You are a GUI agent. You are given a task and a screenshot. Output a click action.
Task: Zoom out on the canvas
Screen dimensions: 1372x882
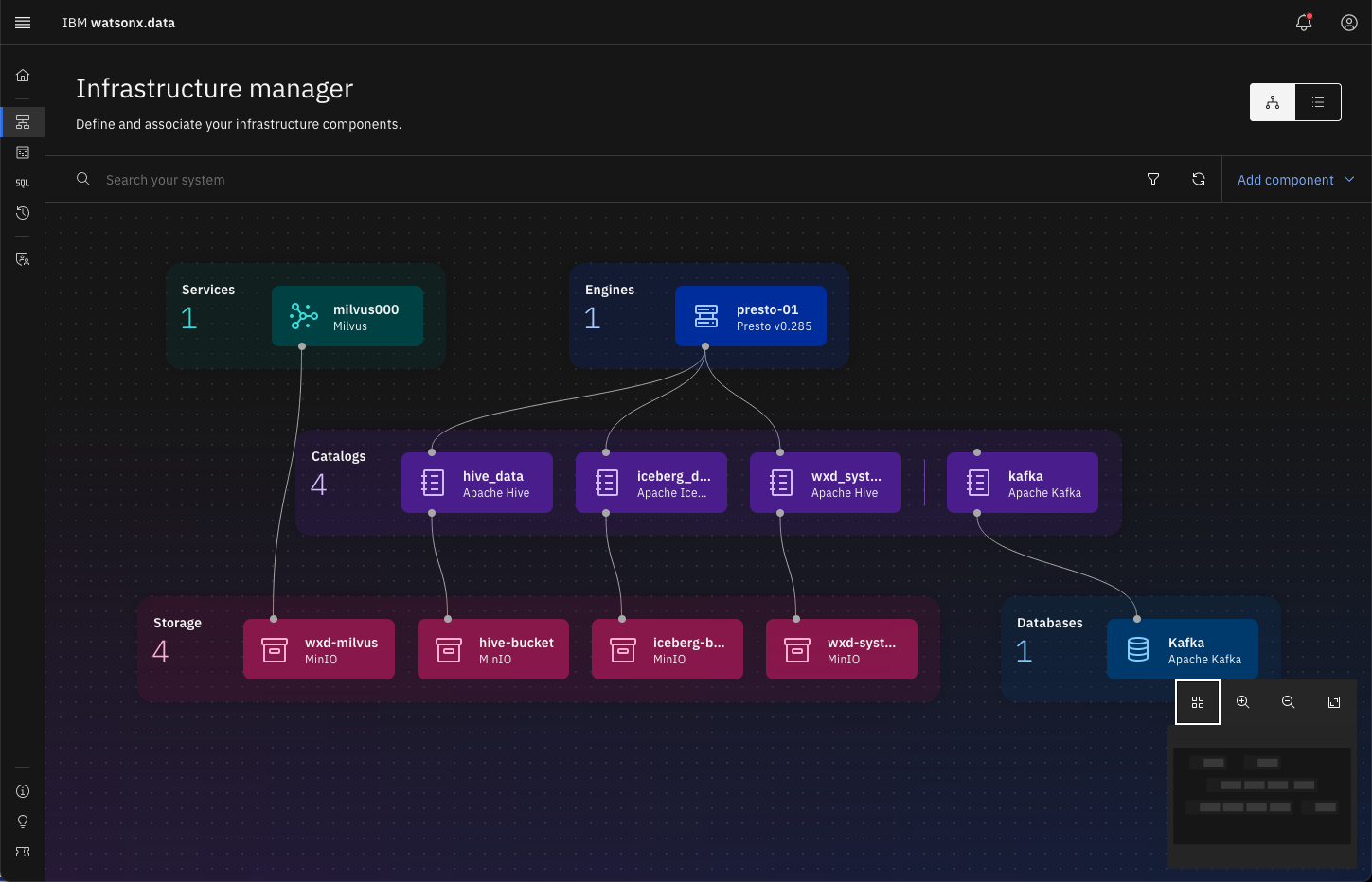[x=1289, y=702]
